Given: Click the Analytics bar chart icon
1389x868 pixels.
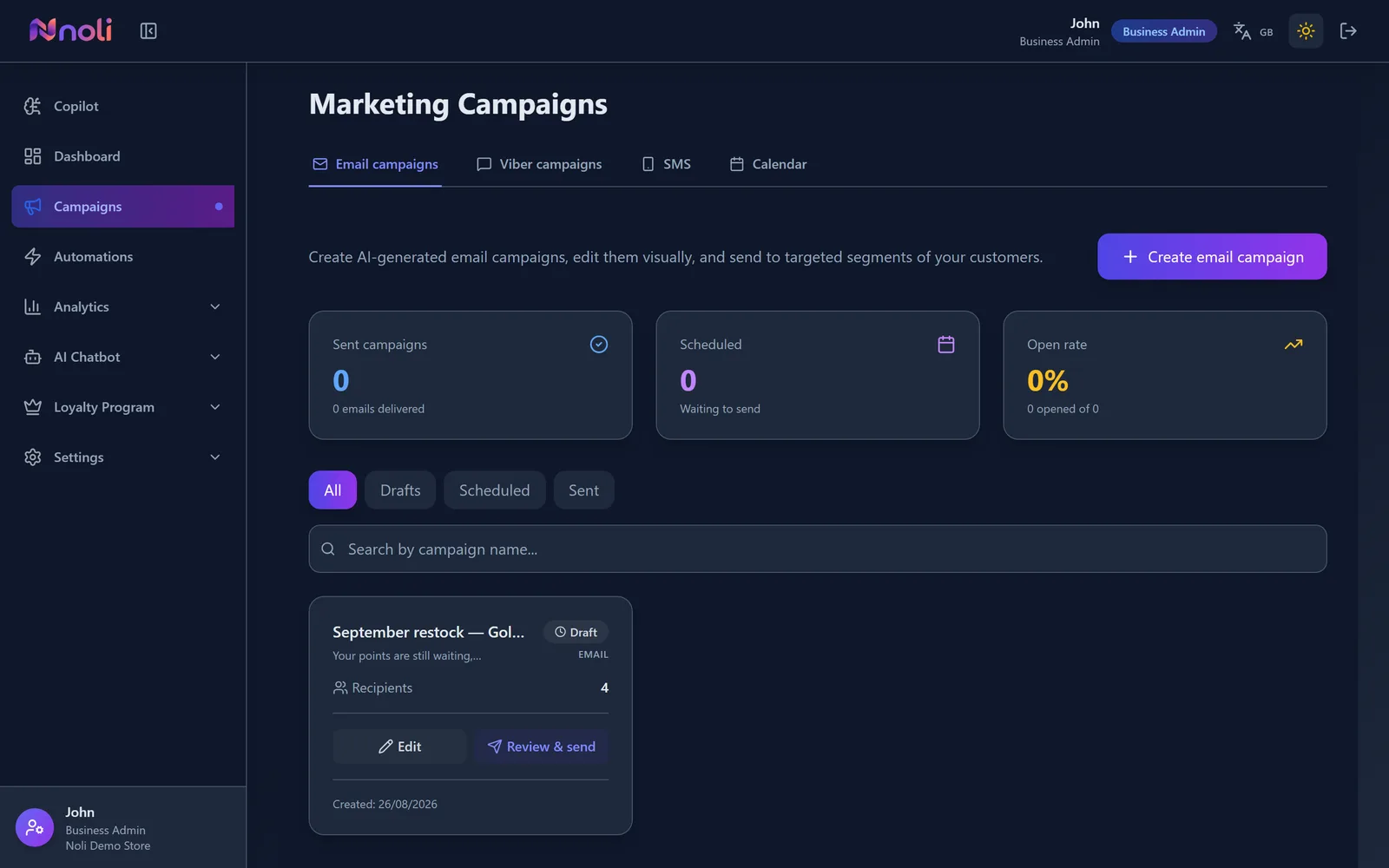Looking at the screenshot, I should (x=33, y=306).
